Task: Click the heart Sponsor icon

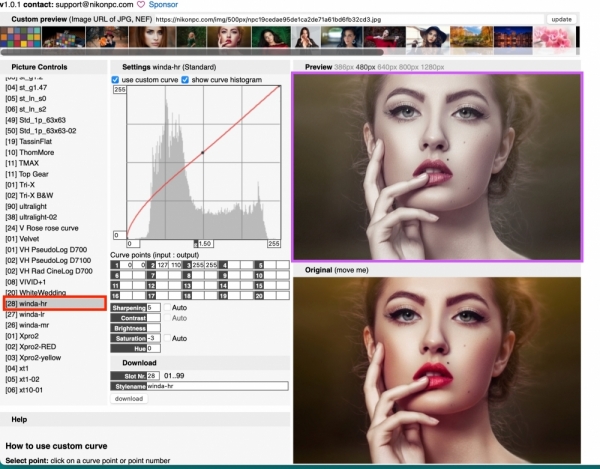Action: click(x=140, y=5)
